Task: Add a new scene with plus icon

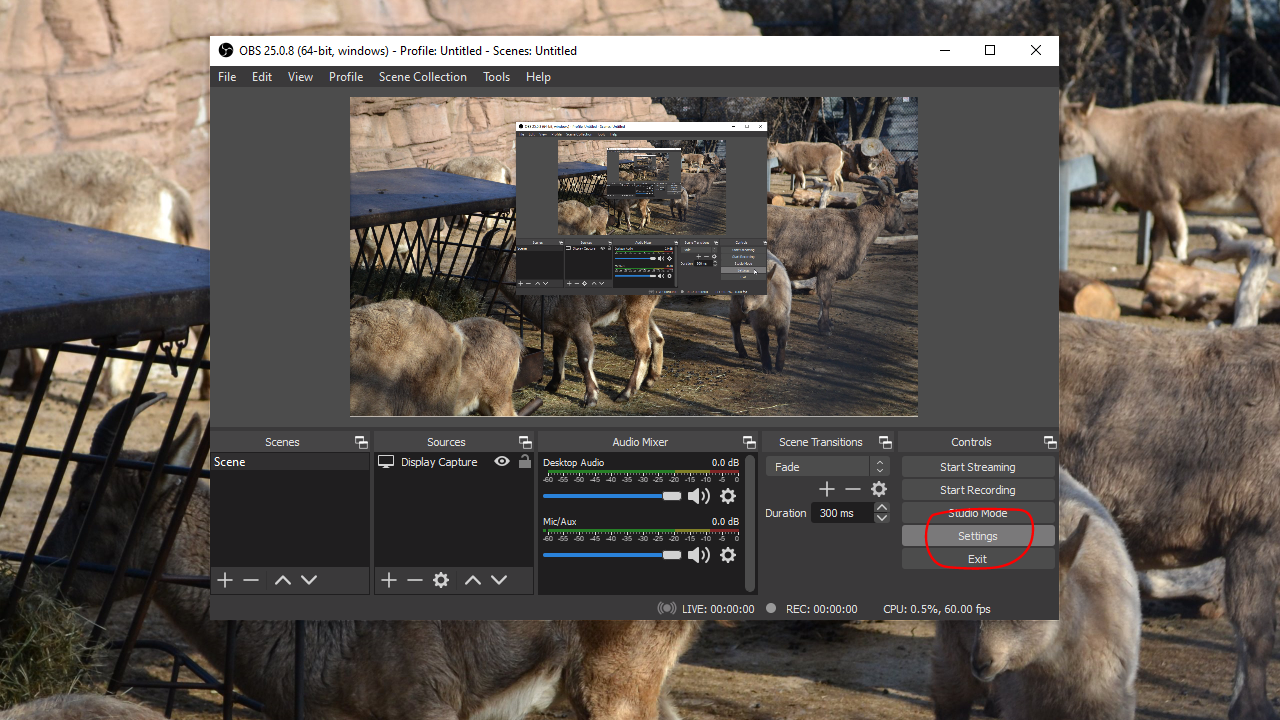Action: coord(225,580)
